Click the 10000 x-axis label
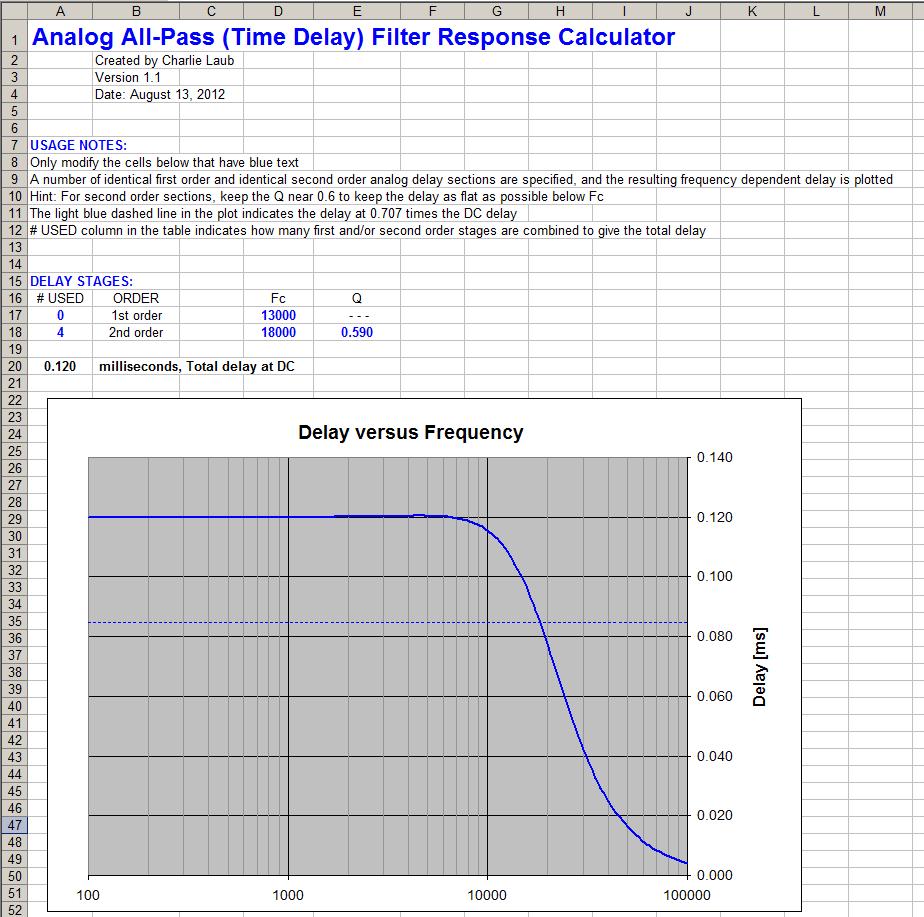The image size is (924, 917). point(487,895)
